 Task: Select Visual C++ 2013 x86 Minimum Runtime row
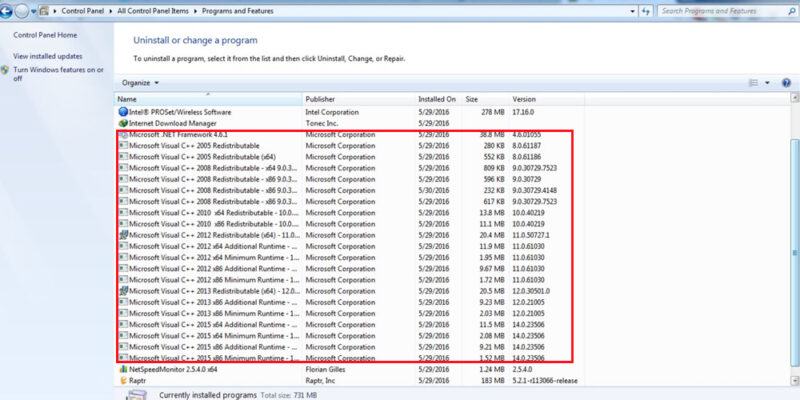click(x=349, y=313)
